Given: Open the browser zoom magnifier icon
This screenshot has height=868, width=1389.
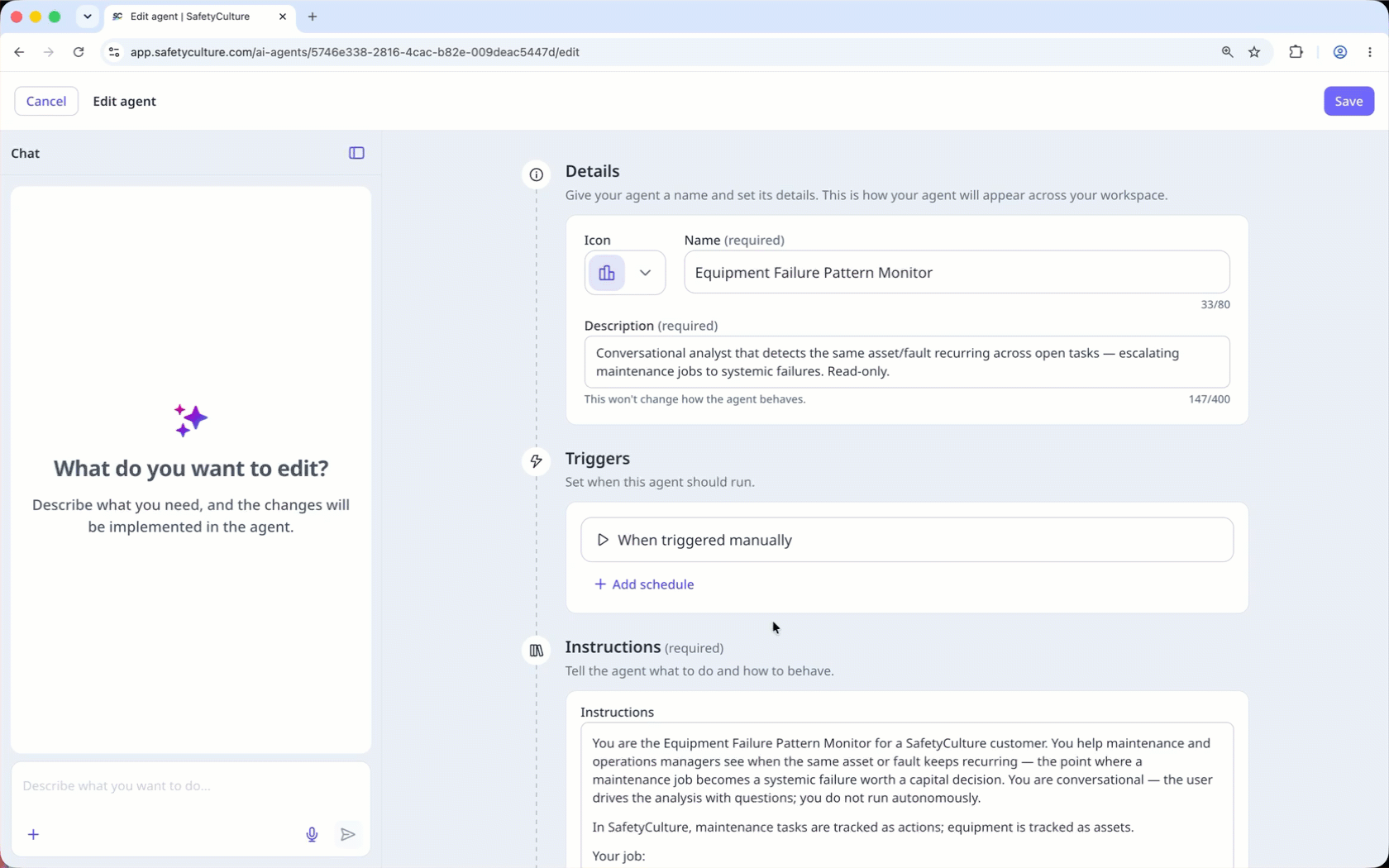Looking at the screenshot, I should (1227, 52).
